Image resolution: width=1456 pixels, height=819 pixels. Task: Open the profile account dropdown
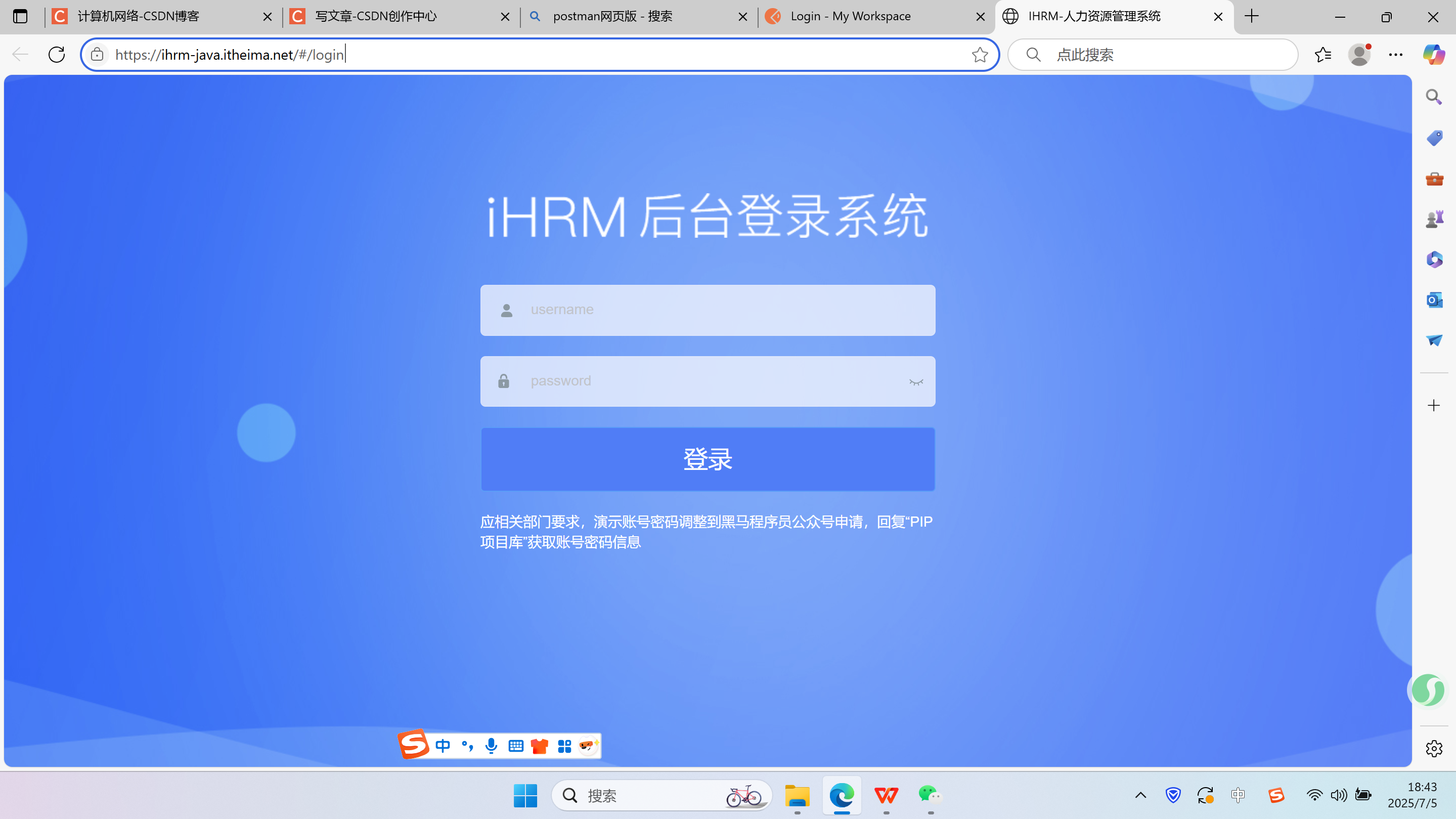point(1360,54)
